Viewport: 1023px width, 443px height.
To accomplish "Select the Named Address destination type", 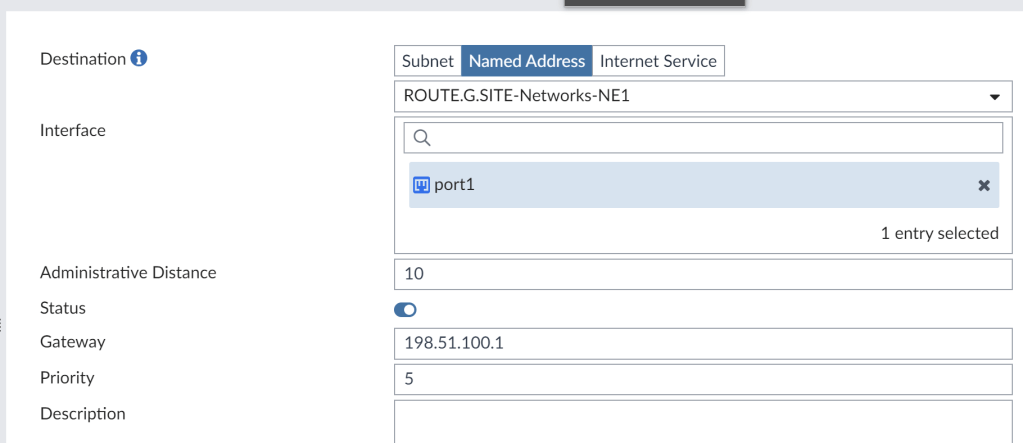I will tap(526, 61).
